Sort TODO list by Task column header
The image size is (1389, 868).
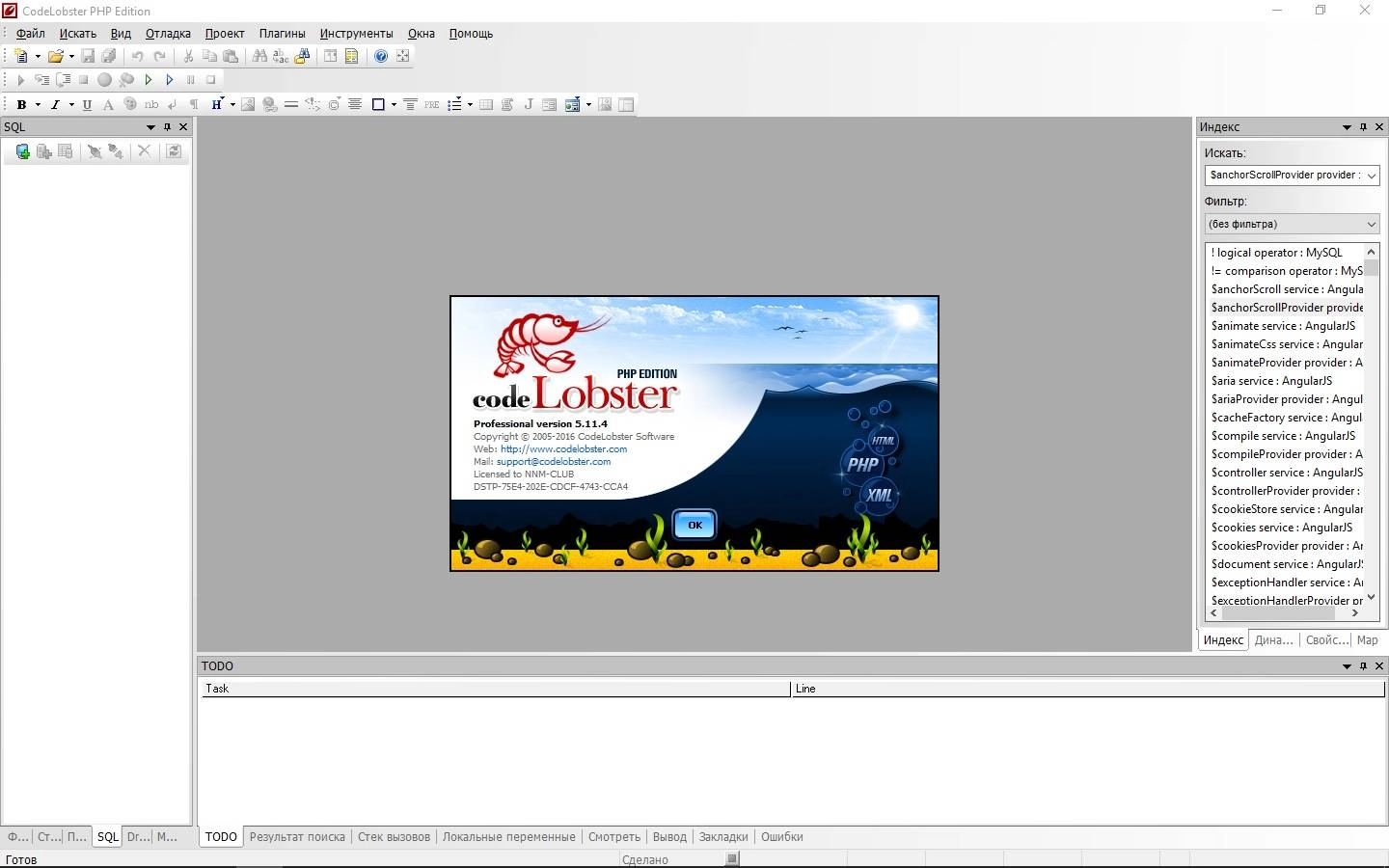pos(495,689)
